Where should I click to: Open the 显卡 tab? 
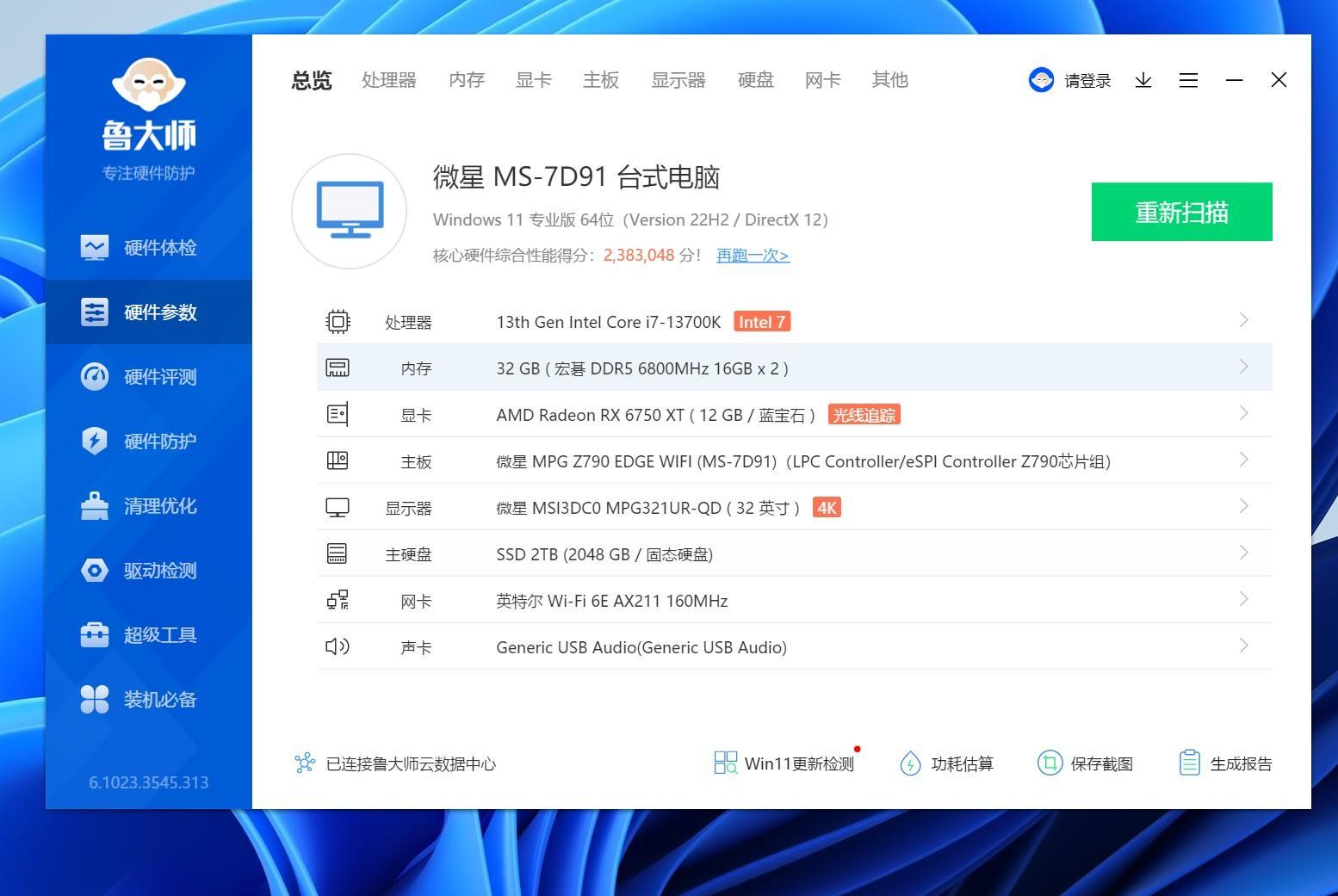pyautogui.click(x=534, y=80)
